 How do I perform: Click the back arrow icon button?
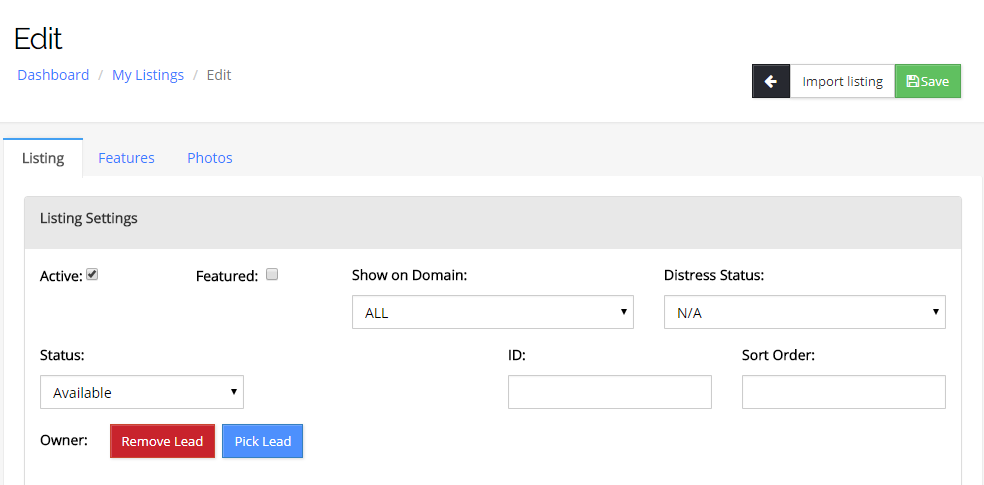[770, 82]
